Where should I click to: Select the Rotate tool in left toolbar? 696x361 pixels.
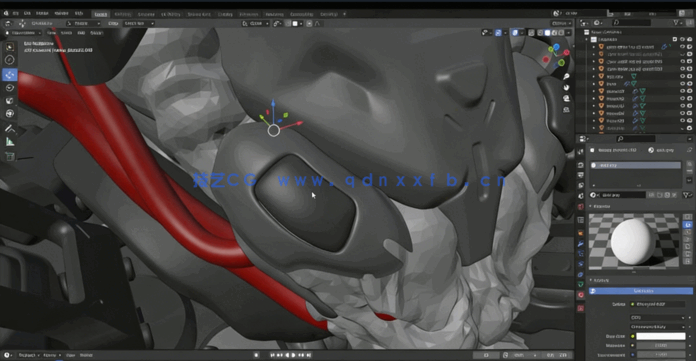tap(10, 87)
